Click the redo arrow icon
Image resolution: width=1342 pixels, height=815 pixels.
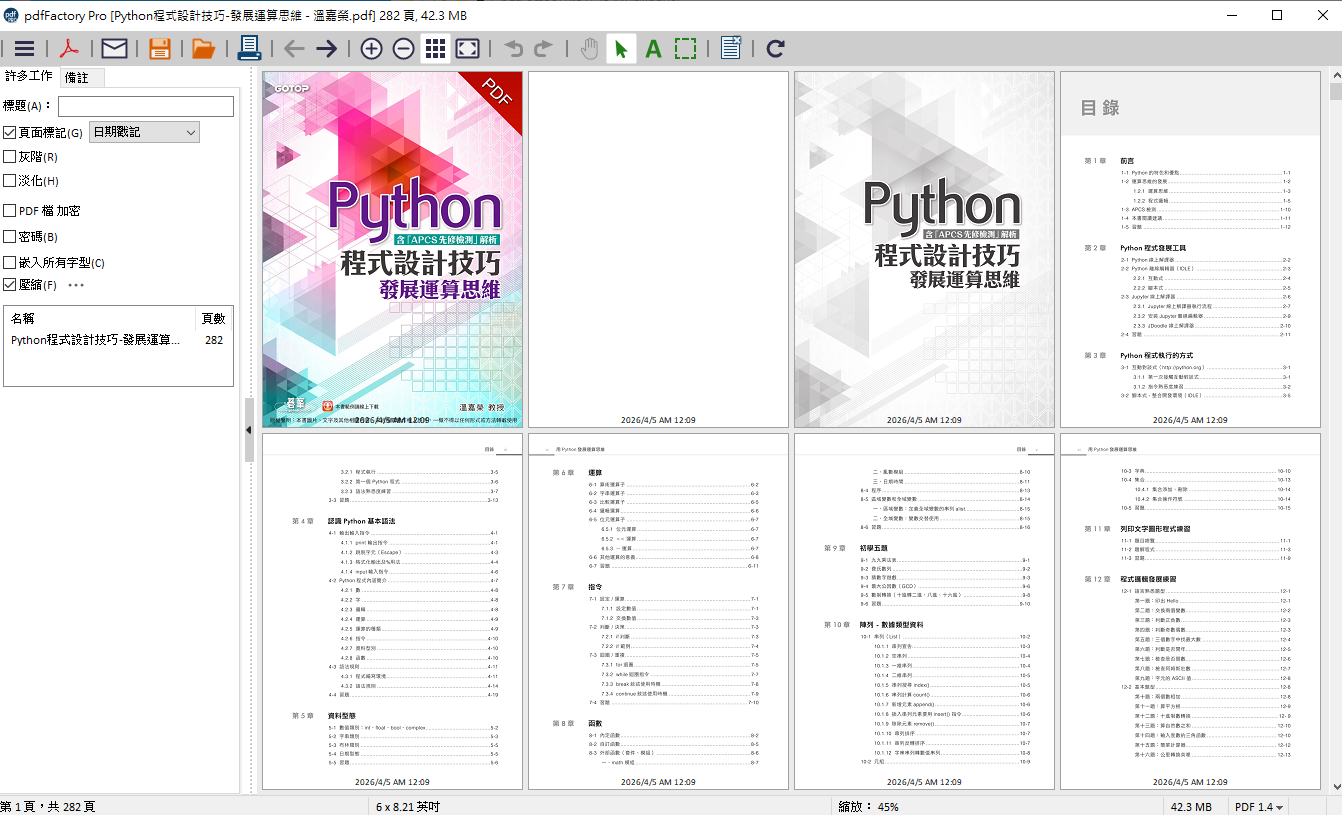(x=543, y=48)
